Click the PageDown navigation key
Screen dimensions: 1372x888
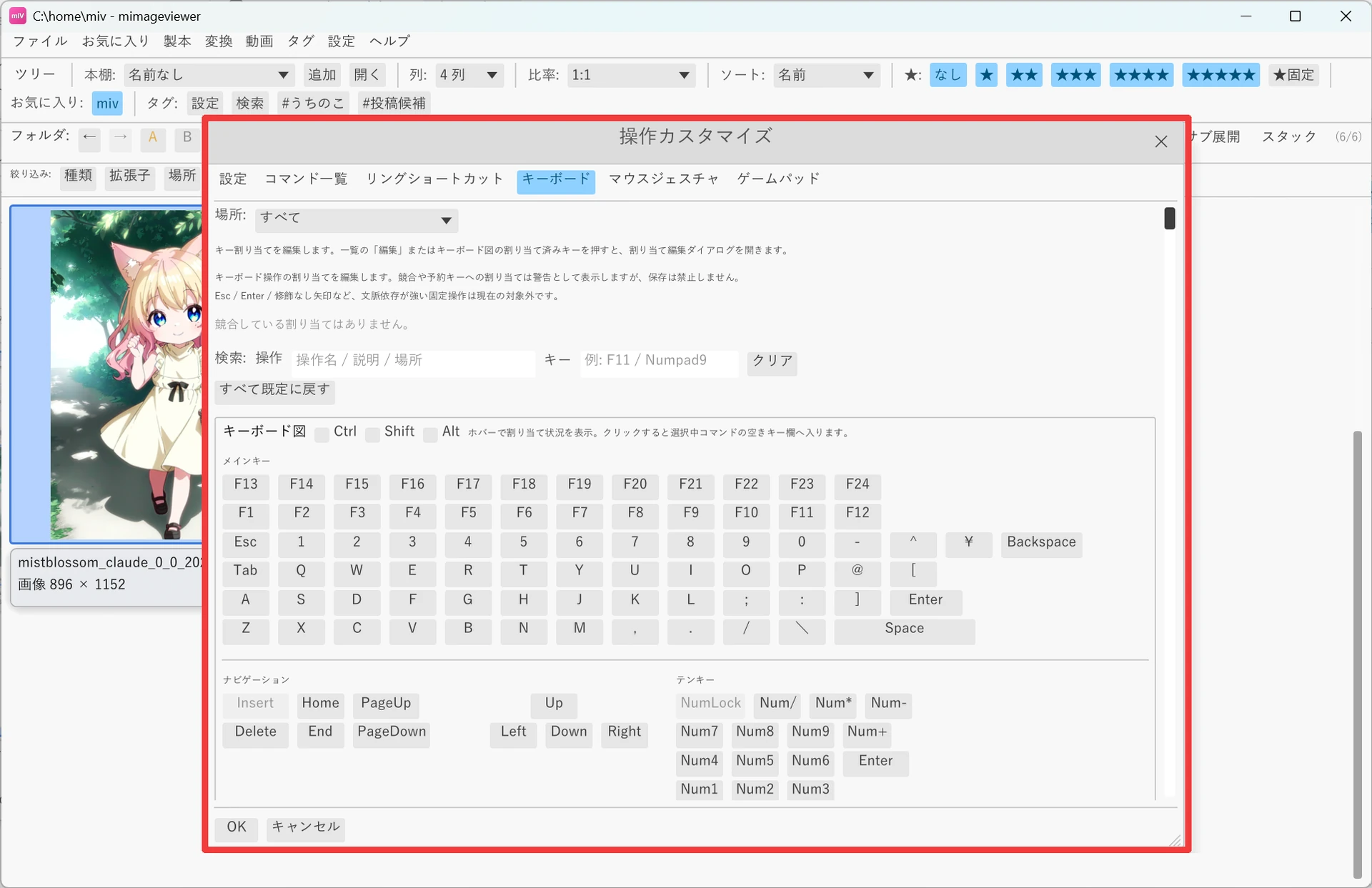(x=392, y=733)
